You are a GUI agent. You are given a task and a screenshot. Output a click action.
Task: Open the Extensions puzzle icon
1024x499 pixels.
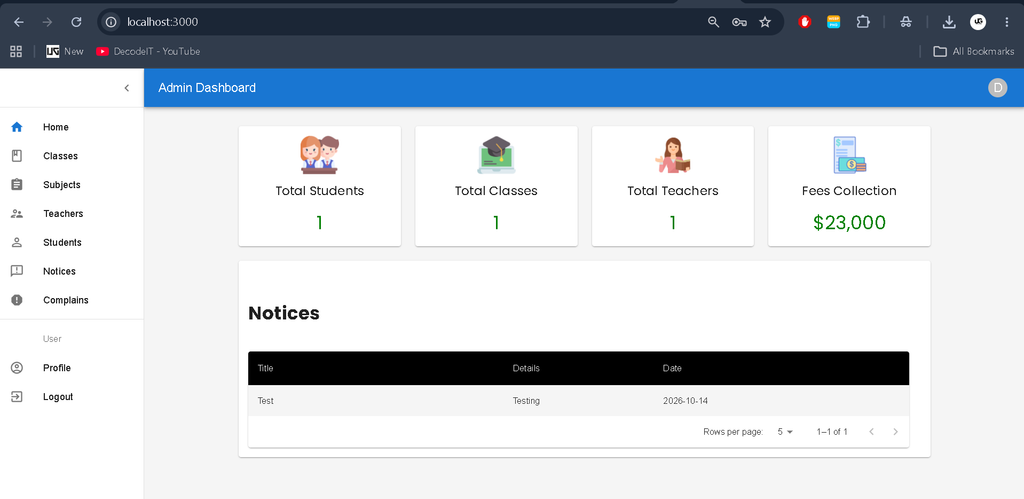[863, 22]
